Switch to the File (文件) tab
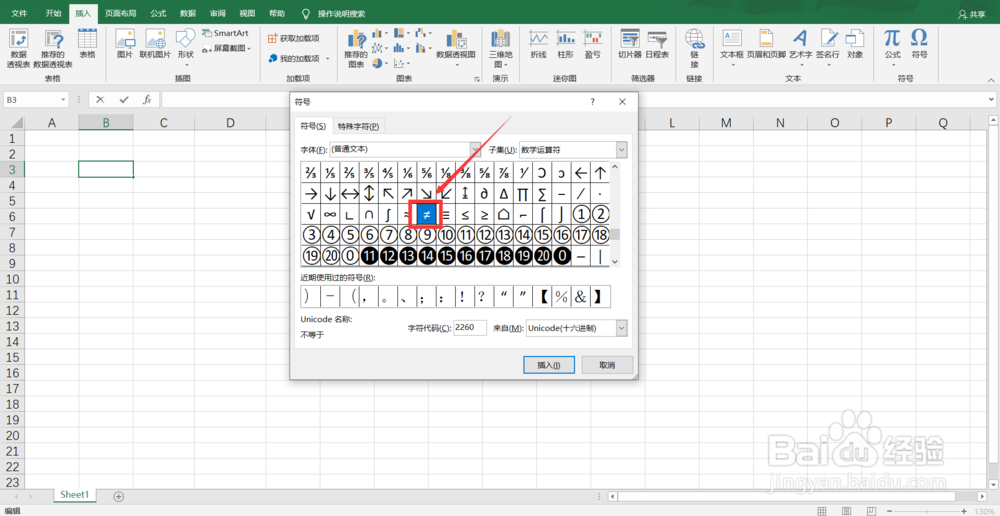The width and height of the screenshot is (1000, 516). click(x=19, y=13)
